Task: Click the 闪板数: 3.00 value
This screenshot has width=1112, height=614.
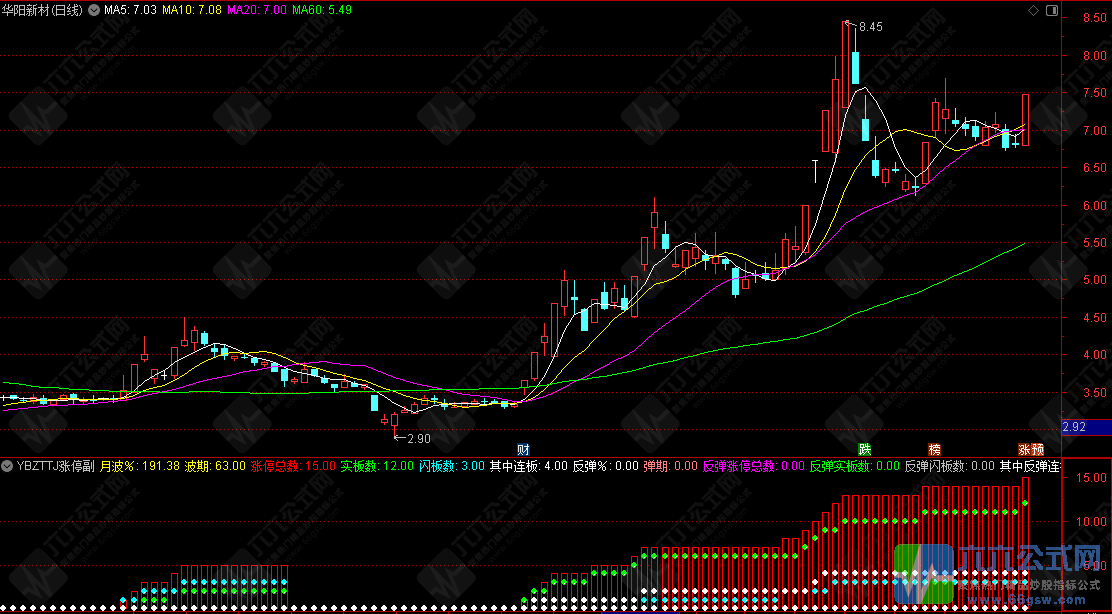Action: [x=452, y=466]
